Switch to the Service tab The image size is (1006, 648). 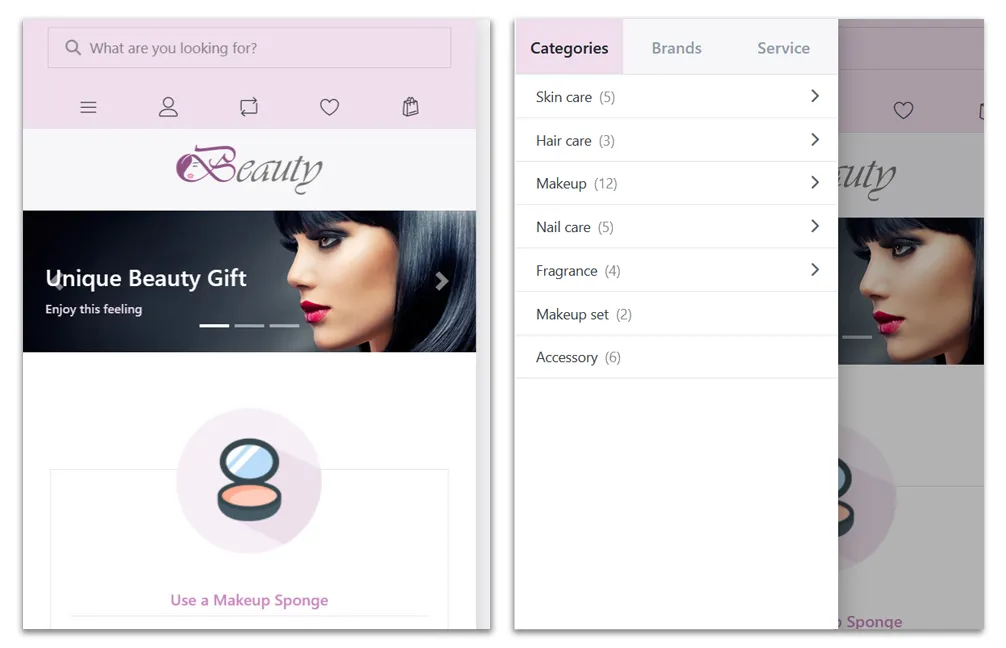pos(783,48)
